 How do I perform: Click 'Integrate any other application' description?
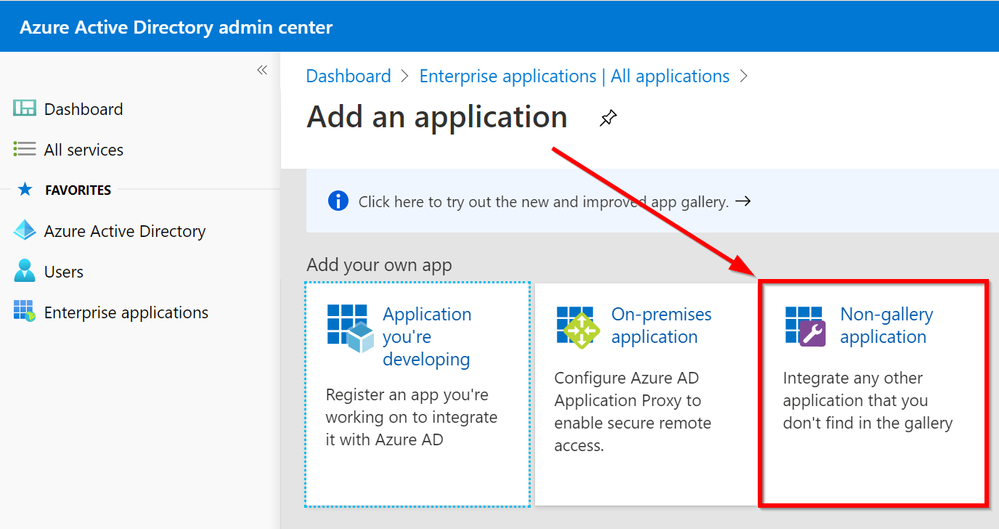tap(868, 401)
